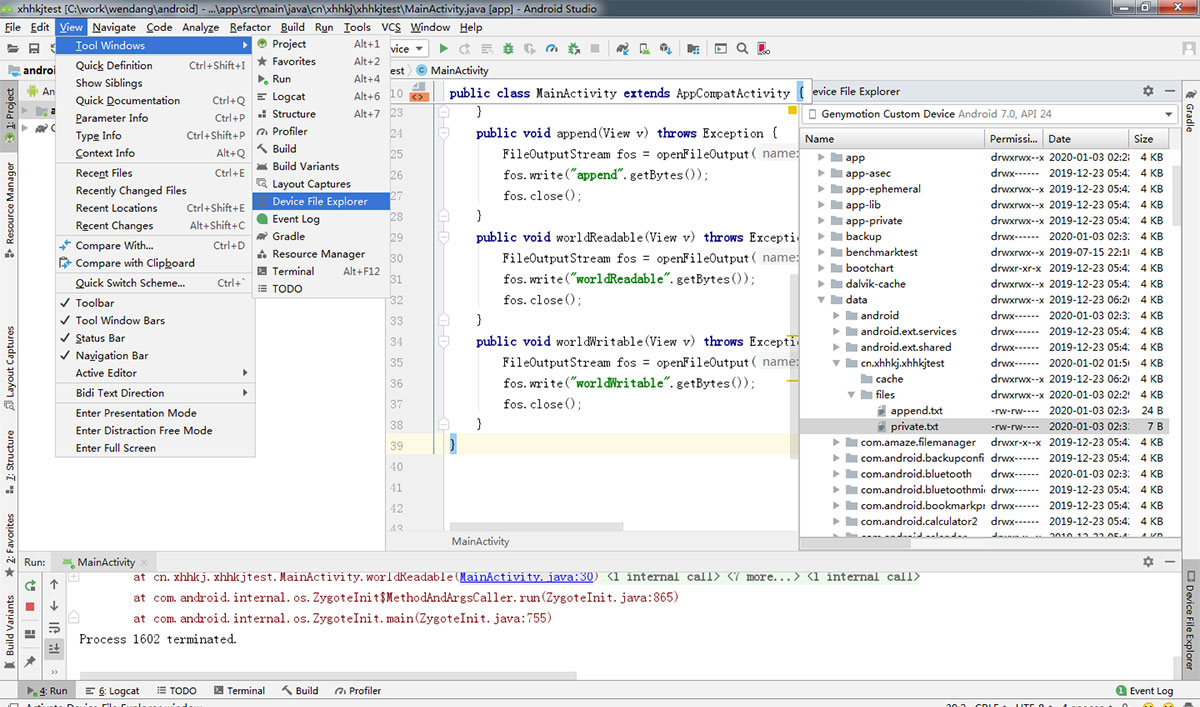Open the Genymotion Custom Device dropdown
Screen dimensions: 1200x707
pyautogui.click(x=989, y=114)
